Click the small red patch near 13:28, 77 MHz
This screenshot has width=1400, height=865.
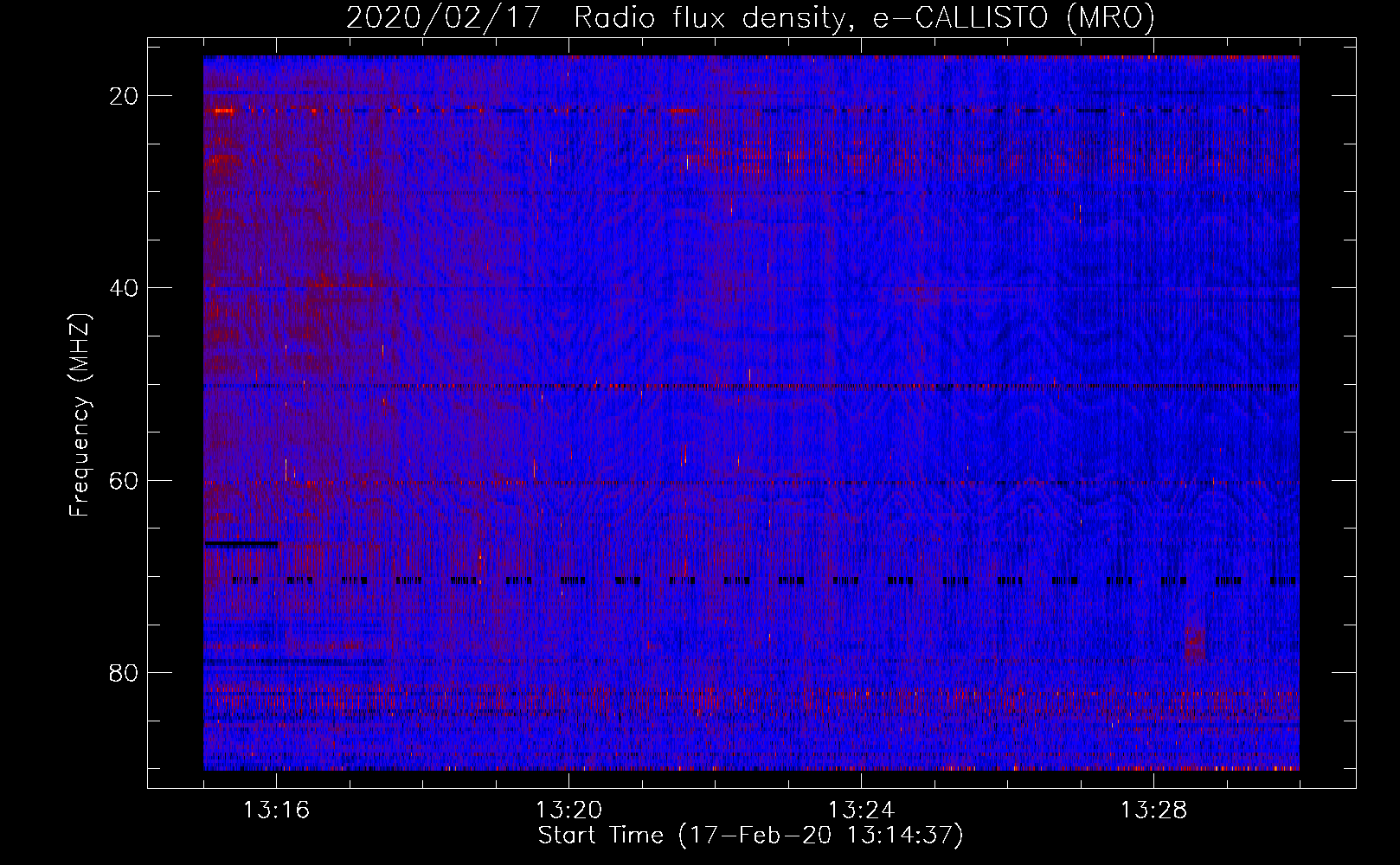(x=1195, y=644)
